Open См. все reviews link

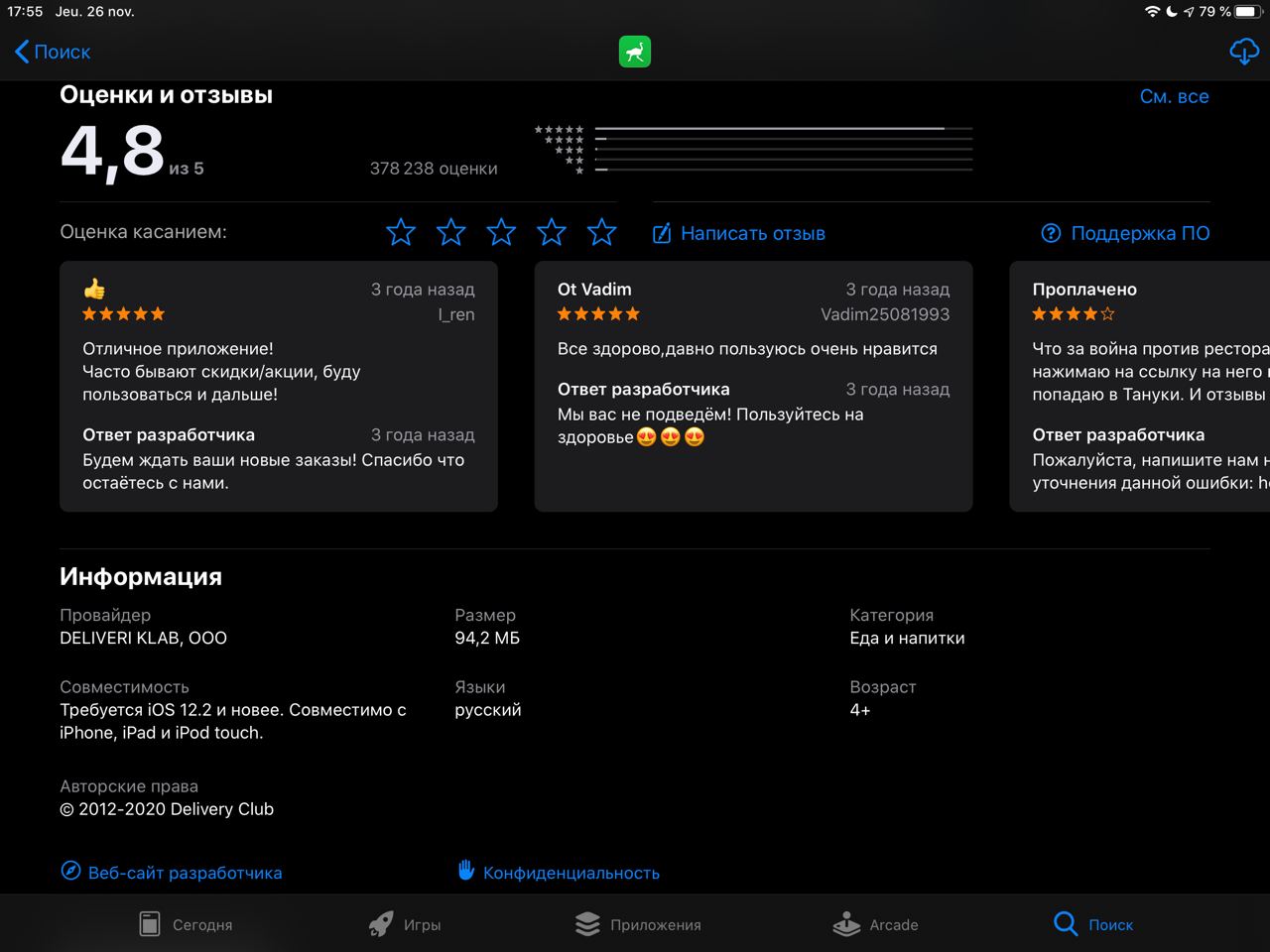click(1174, 96)
